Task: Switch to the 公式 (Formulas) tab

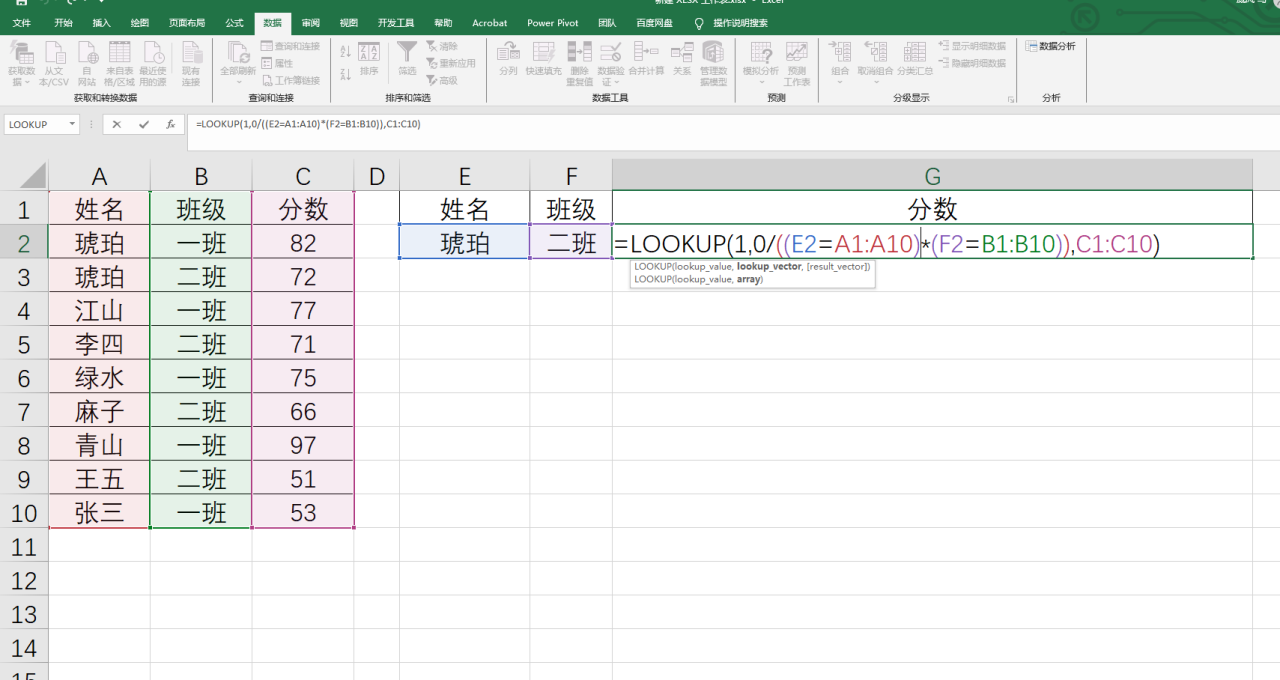Action: coord(234,23)
